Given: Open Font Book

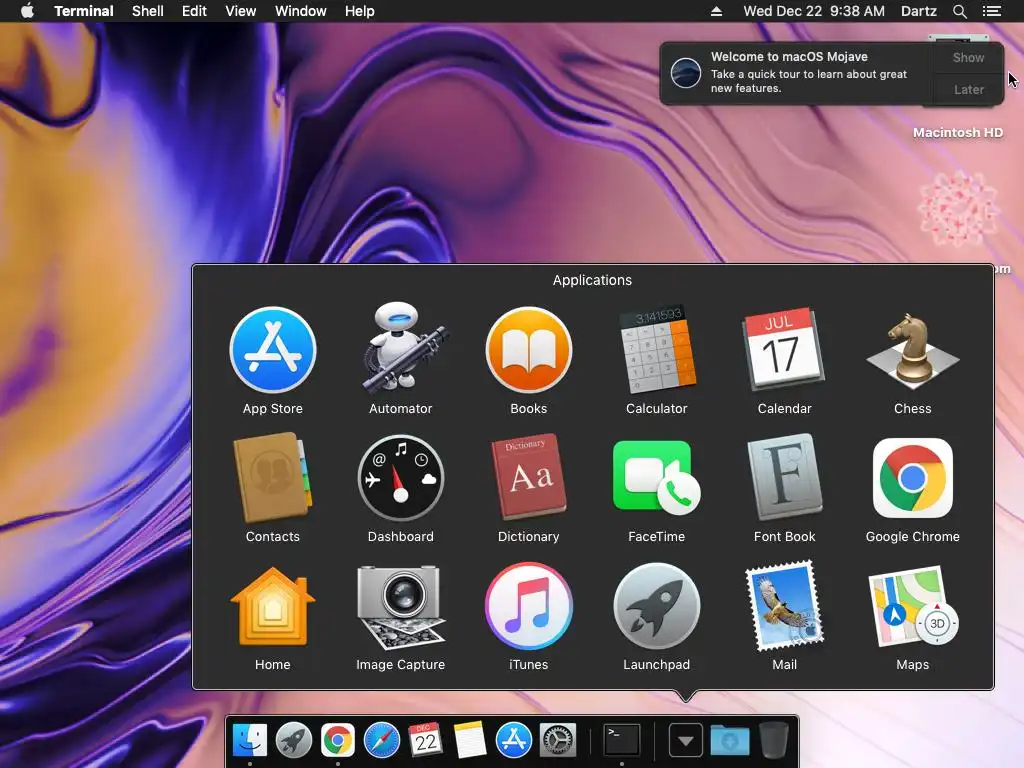Looking at the screenshot, I should (784, 477).
